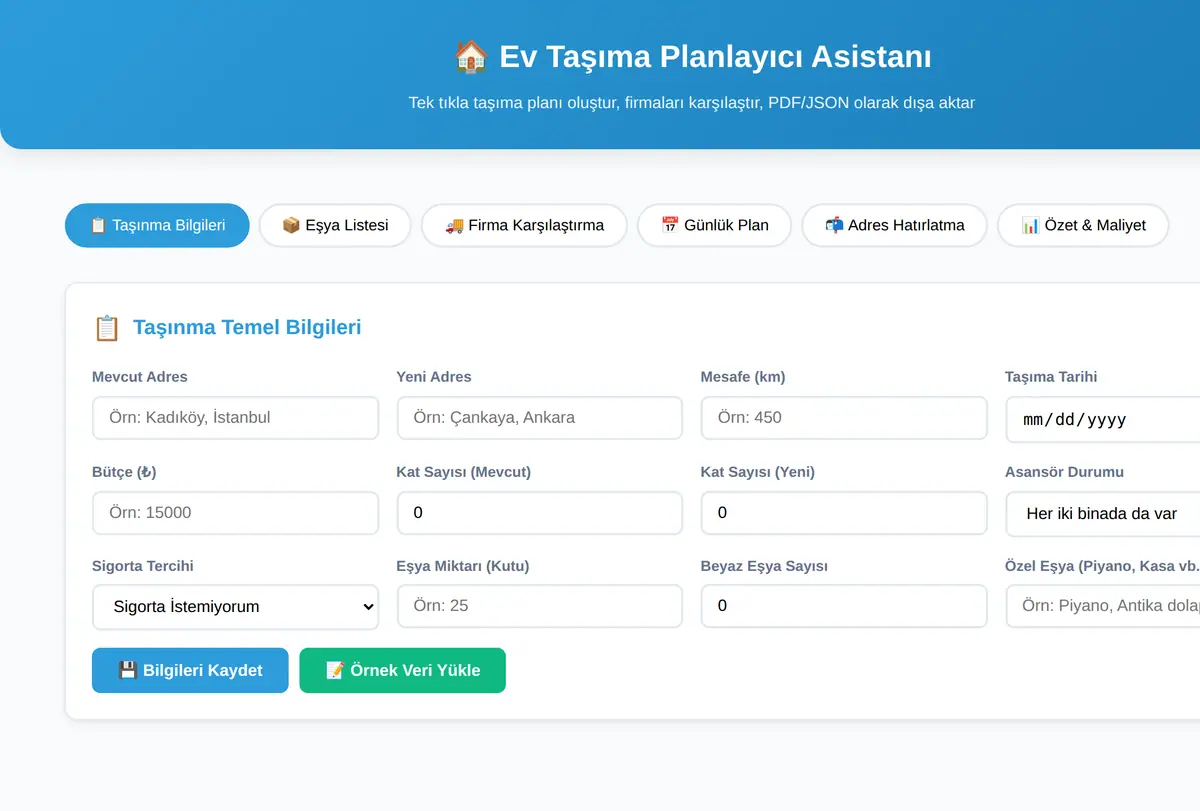This screenshot has height=811, width=1200.
Task: Open the Taşınma Bilgileri tab
Action: click(157, 225)
